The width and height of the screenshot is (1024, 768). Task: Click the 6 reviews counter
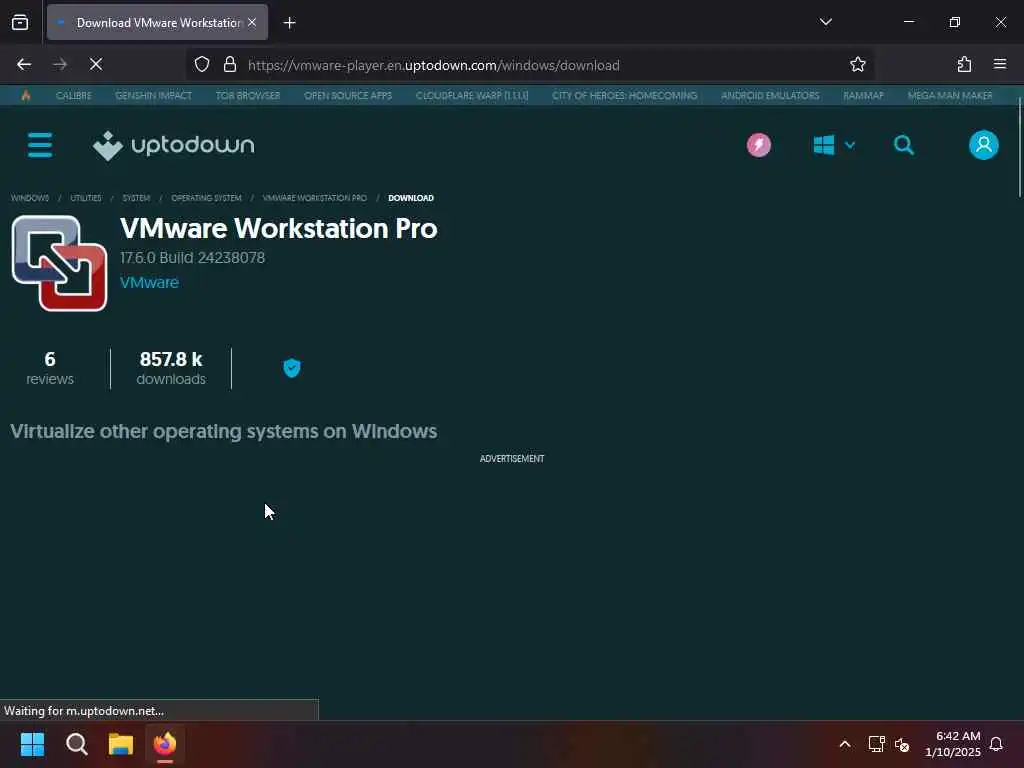pyautogui.click(x=50, y=368)
